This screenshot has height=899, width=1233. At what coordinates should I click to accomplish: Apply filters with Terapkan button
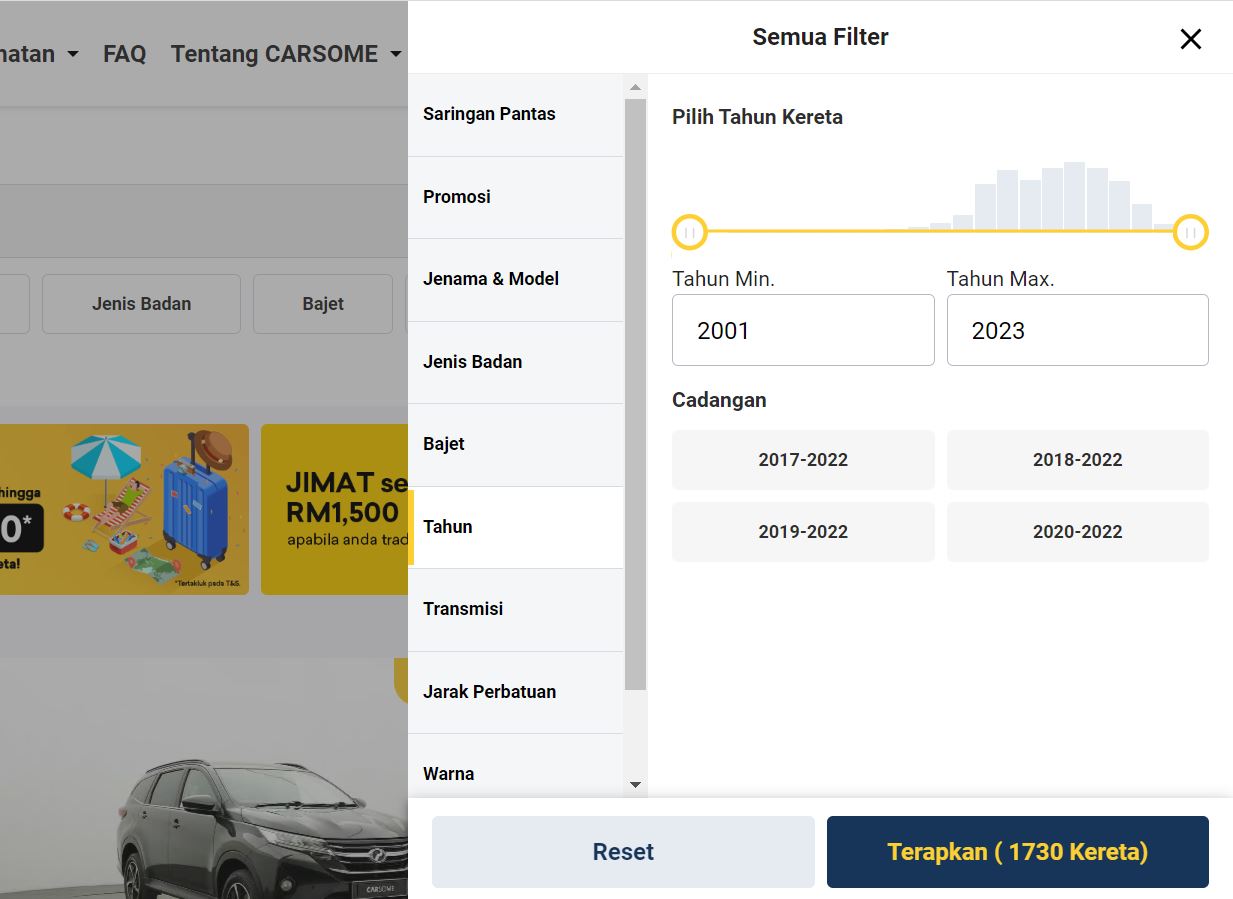(1017, 852)
